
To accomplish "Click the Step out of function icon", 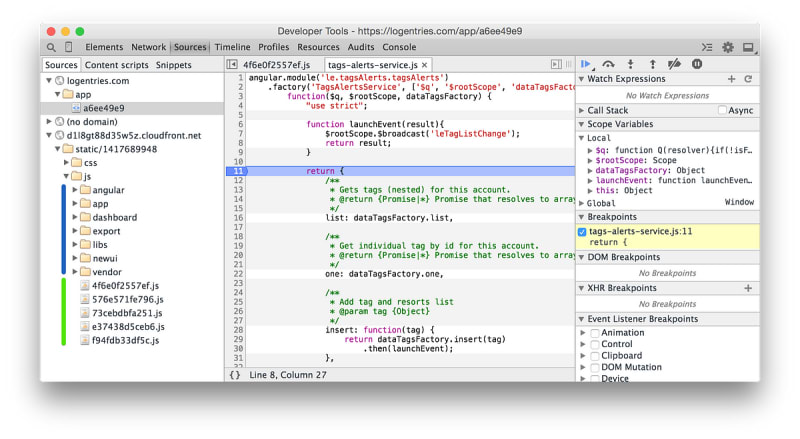I will click(x=652, y=64).
